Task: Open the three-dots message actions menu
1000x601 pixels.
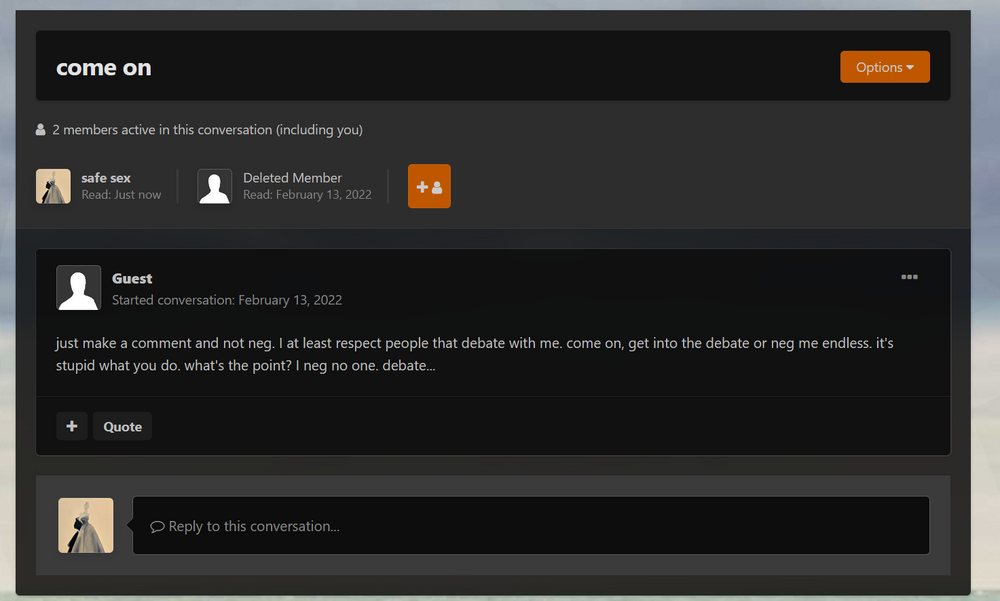Action: 909,277
